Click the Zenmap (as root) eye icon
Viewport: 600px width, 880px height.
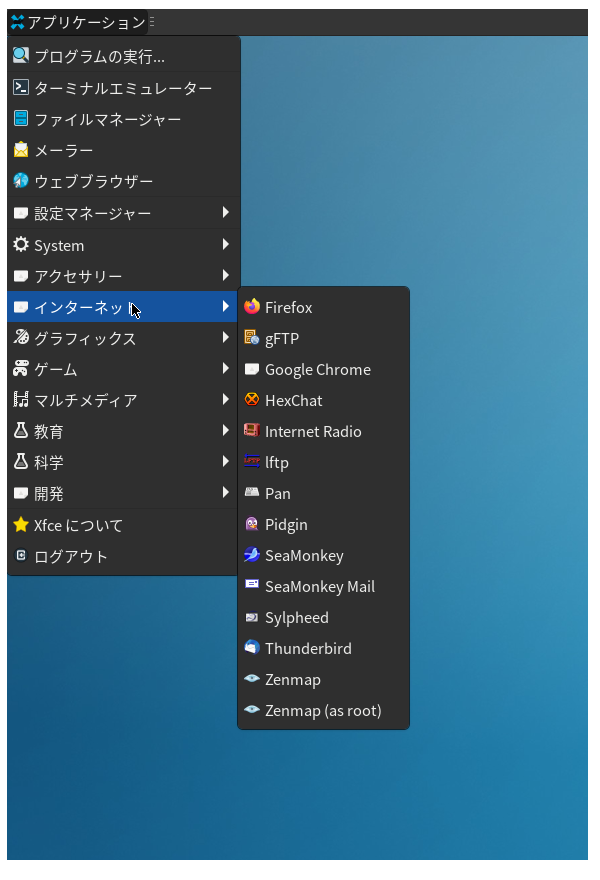[x=252, y=709]
